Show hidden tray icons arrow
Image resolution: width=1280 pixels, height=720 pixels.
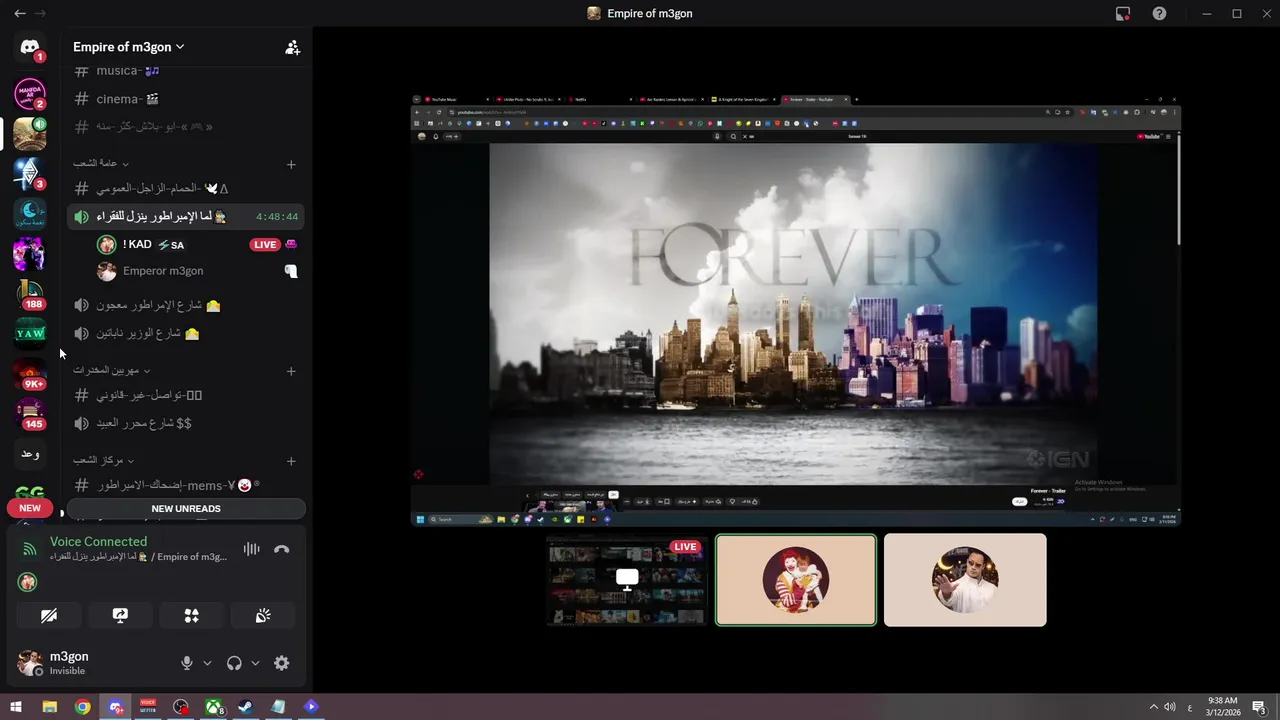(1153, 707)
